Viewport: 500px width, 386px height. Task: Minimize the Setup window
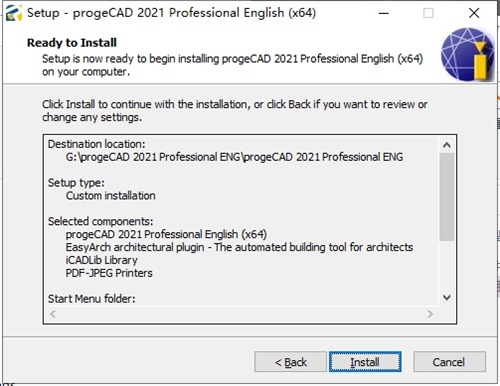pyautogui.click(x=384, y=13)
